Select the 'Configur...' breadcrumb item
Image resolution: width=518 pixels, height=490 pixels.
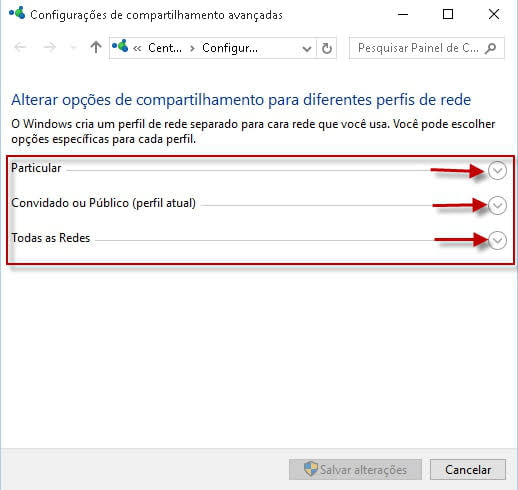(x=230, y=48)
